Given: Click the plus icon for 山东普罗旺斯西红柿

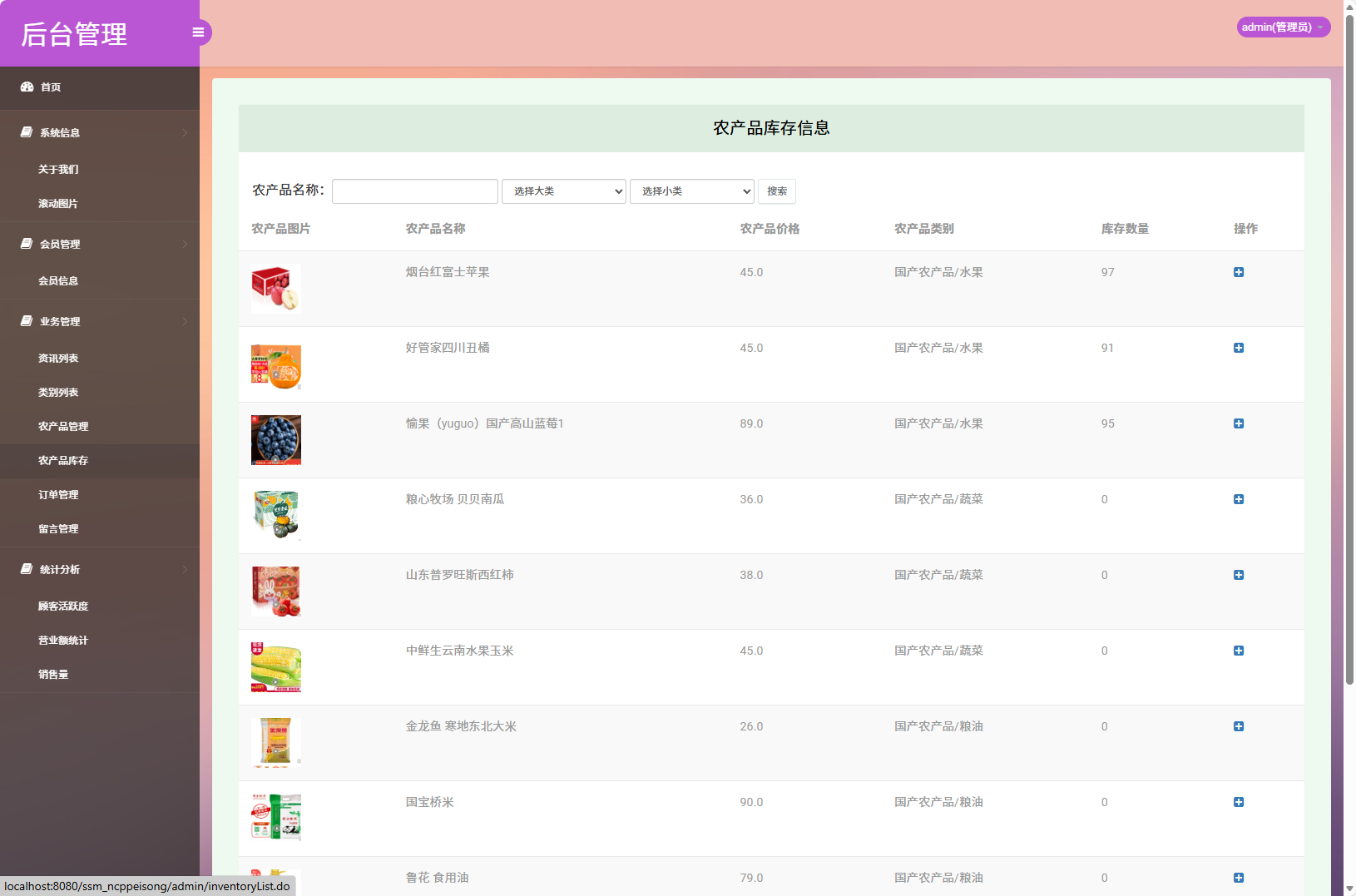Looking at the screenshot, I should pos(1239,575).
